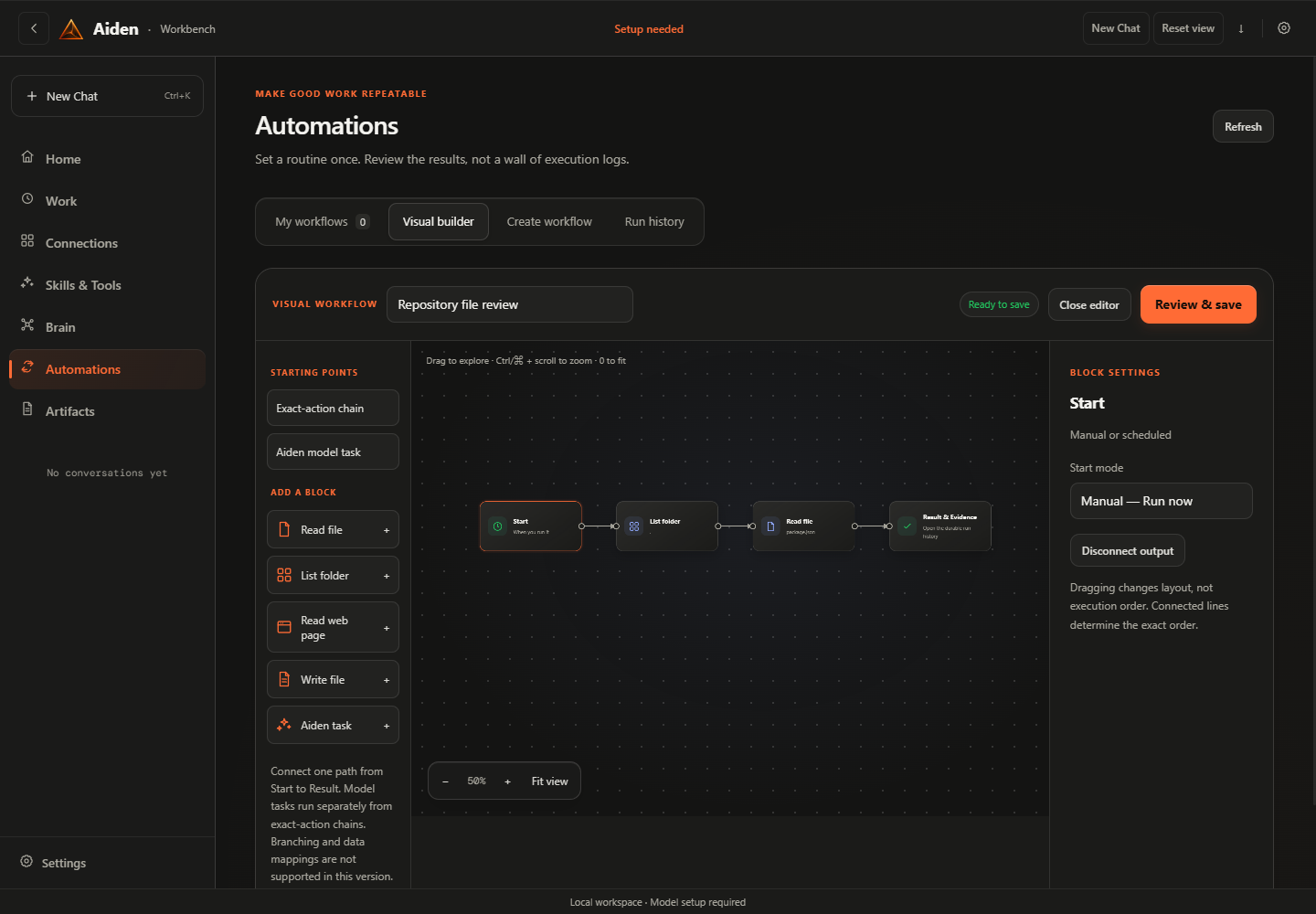Click the Ready to save status badge
This screenshot has height=914, width=1316.
pyautogui.click(x=999, y=304)
